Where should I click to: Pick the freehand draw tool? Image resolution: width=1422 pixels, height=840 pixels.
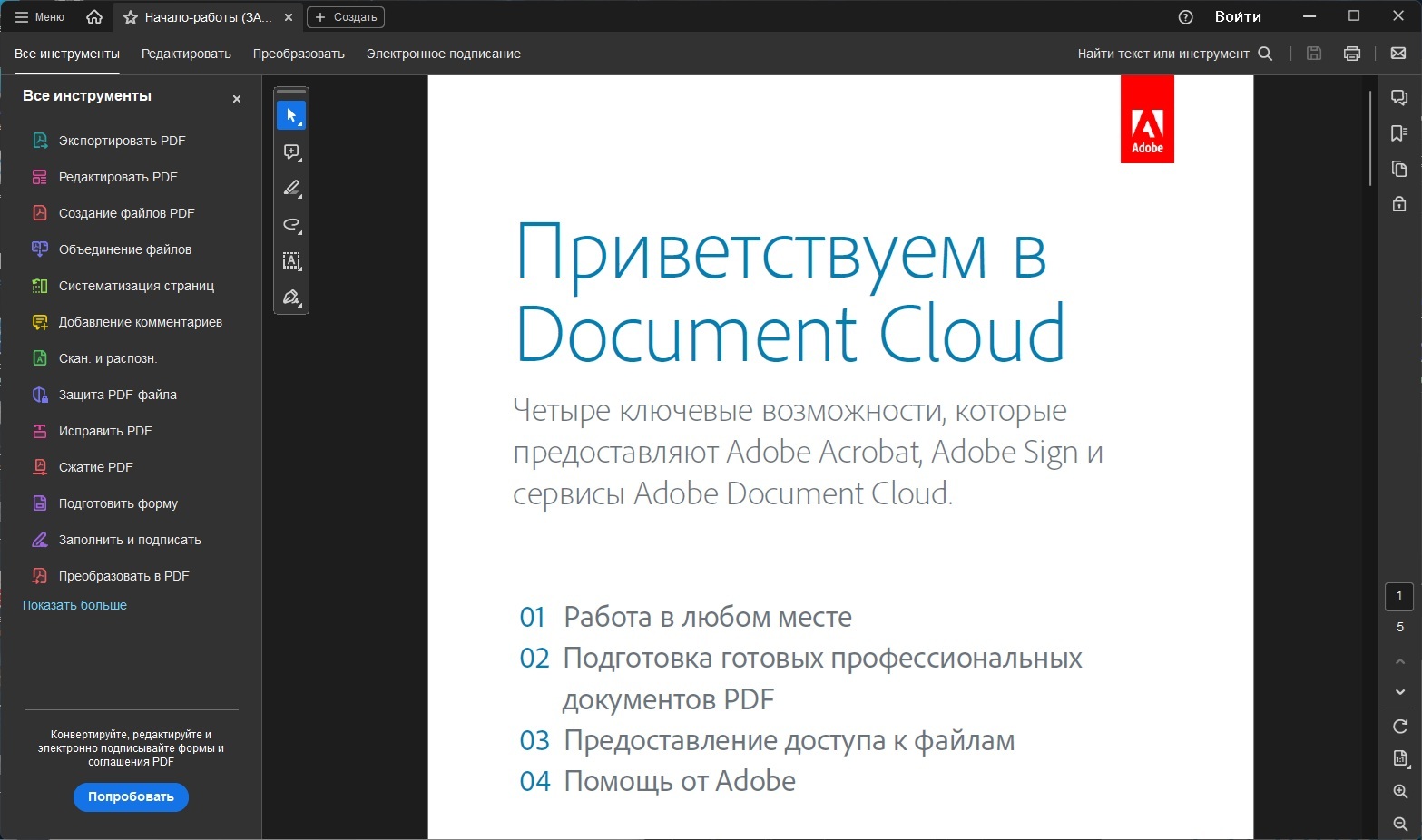(x=291, y=224)
